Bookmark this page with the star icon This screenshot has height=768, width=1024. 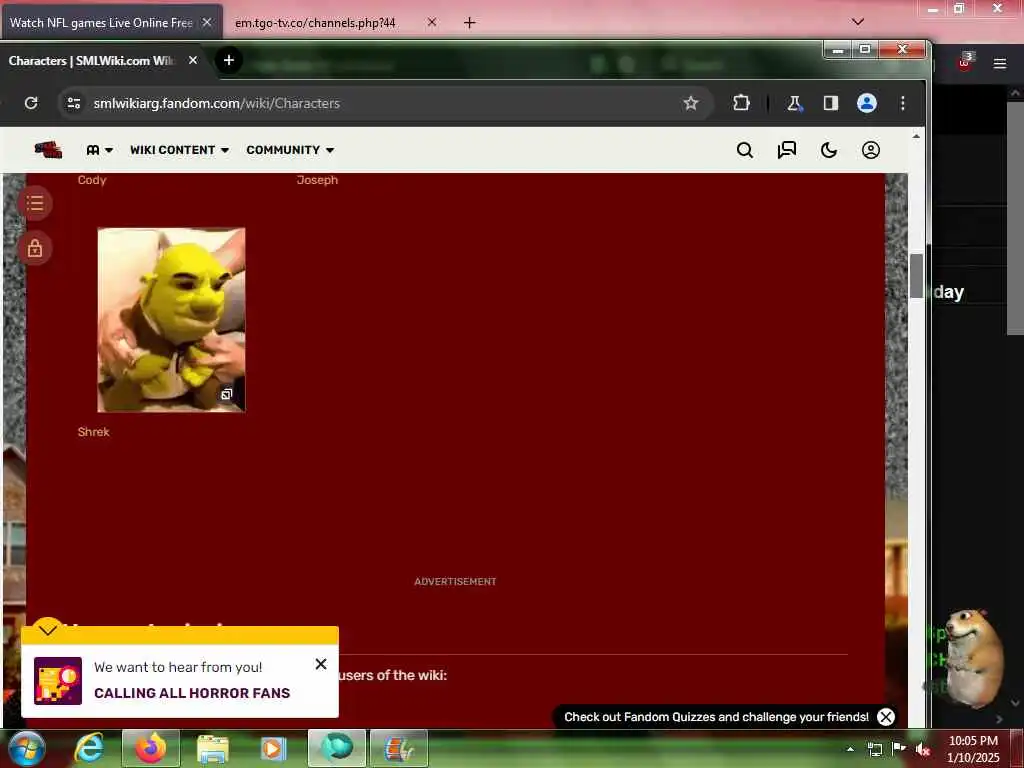(690, 103)
